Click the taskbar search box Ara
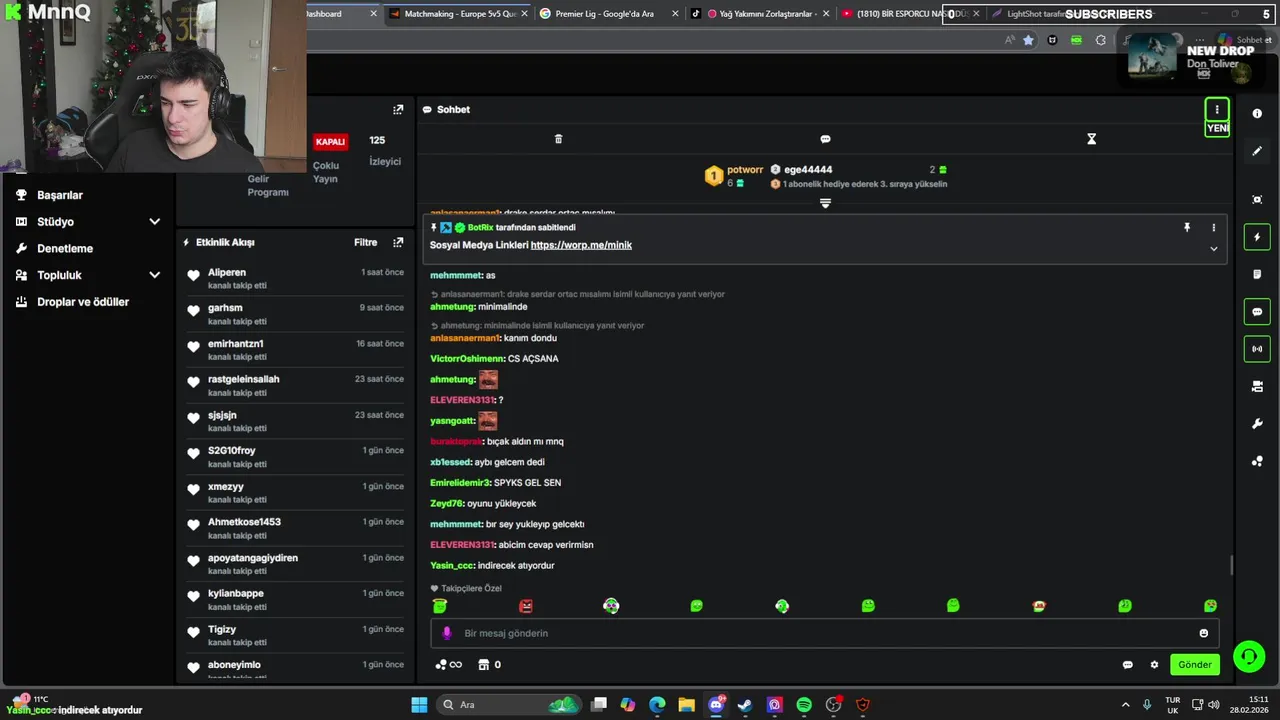1280x720 pixels. coord(510,705)
